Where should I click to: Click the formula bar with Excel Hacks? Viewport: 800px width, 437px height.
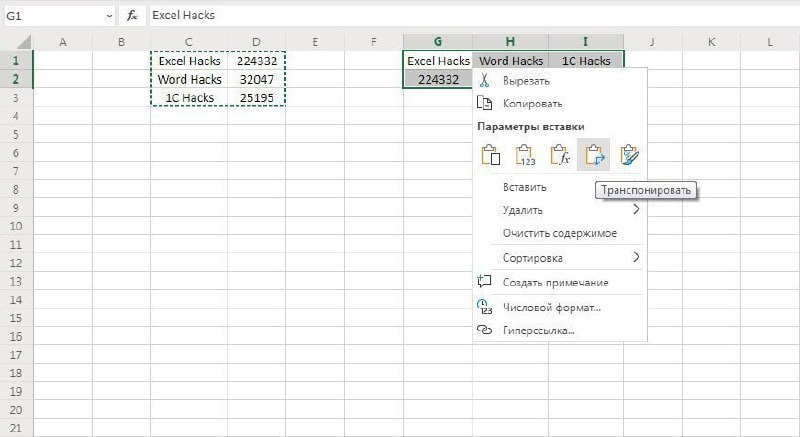point(472,16)
